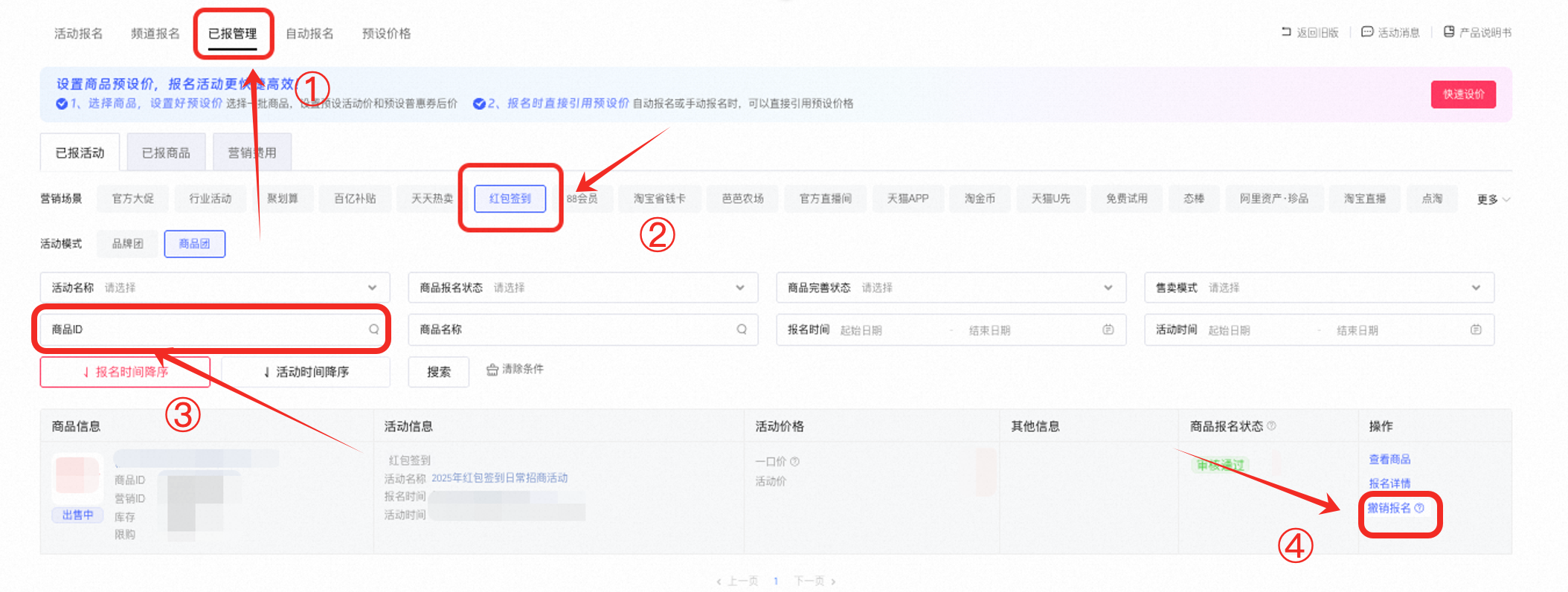Choose the 免费试用 scene
Image resolution: width=1568 pixels, height=592 pixels.
[1126, 199]
